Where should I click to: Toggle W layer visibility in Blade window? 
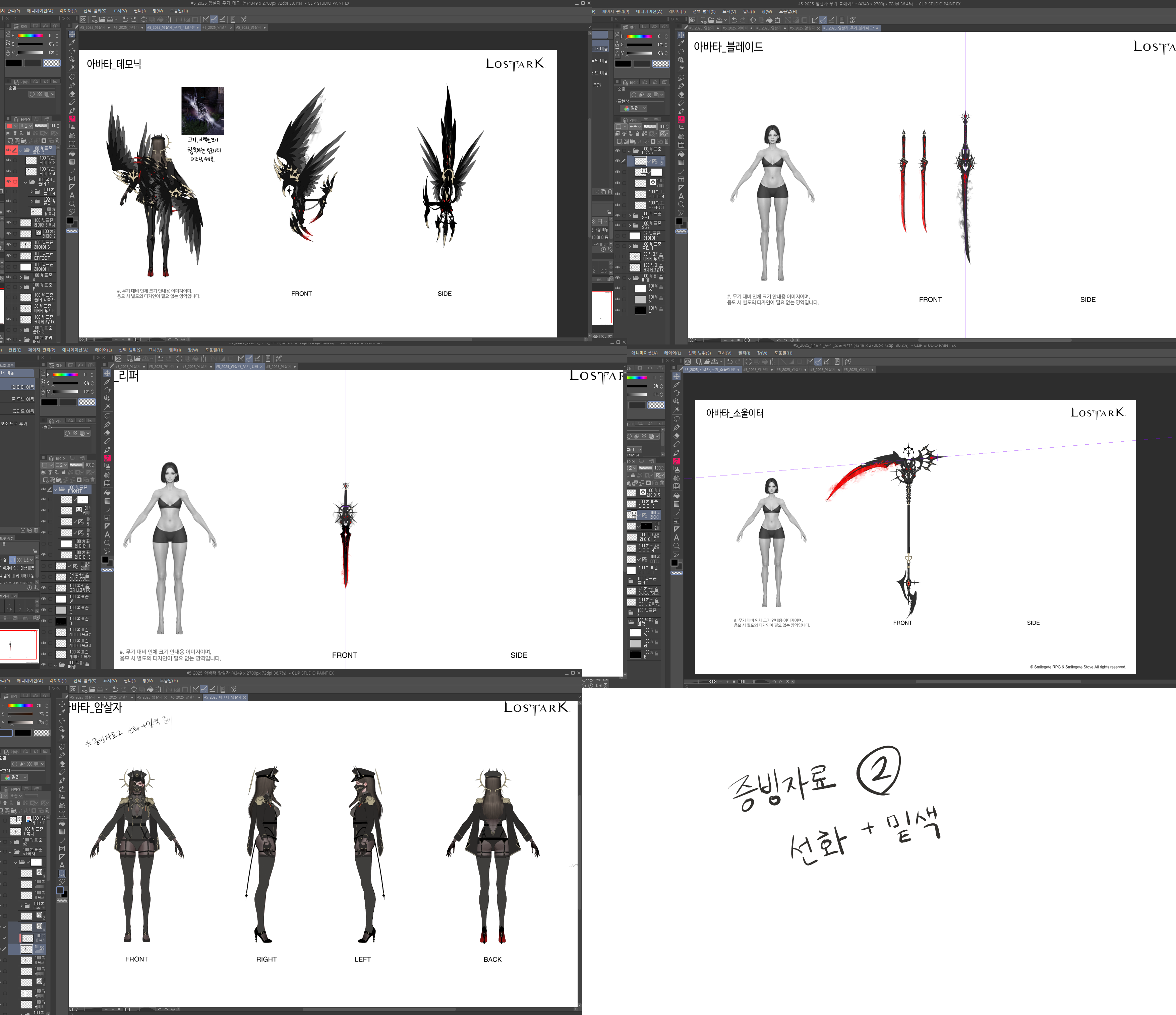click(x=618, y=288)
